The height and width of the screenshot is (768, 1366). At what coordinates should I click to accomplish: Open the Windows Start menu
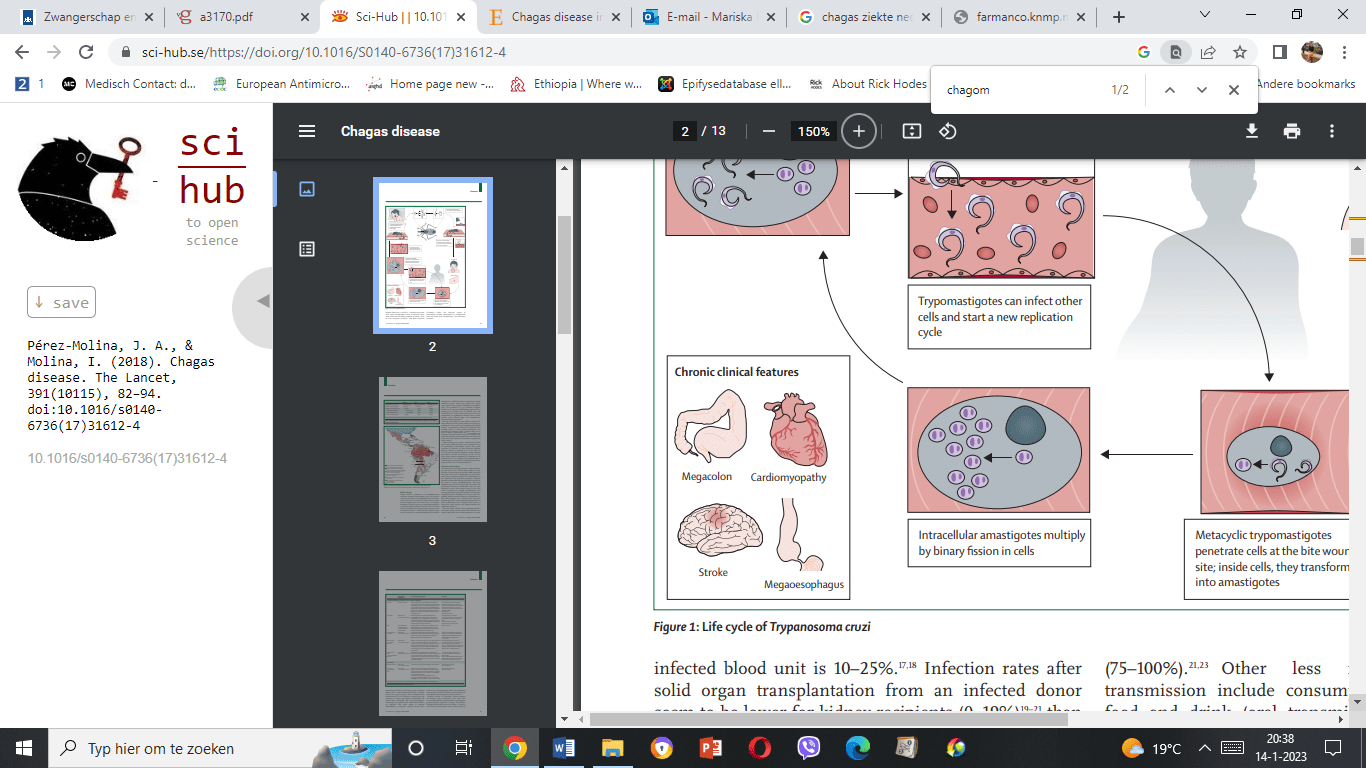click(x=24, y=748)
